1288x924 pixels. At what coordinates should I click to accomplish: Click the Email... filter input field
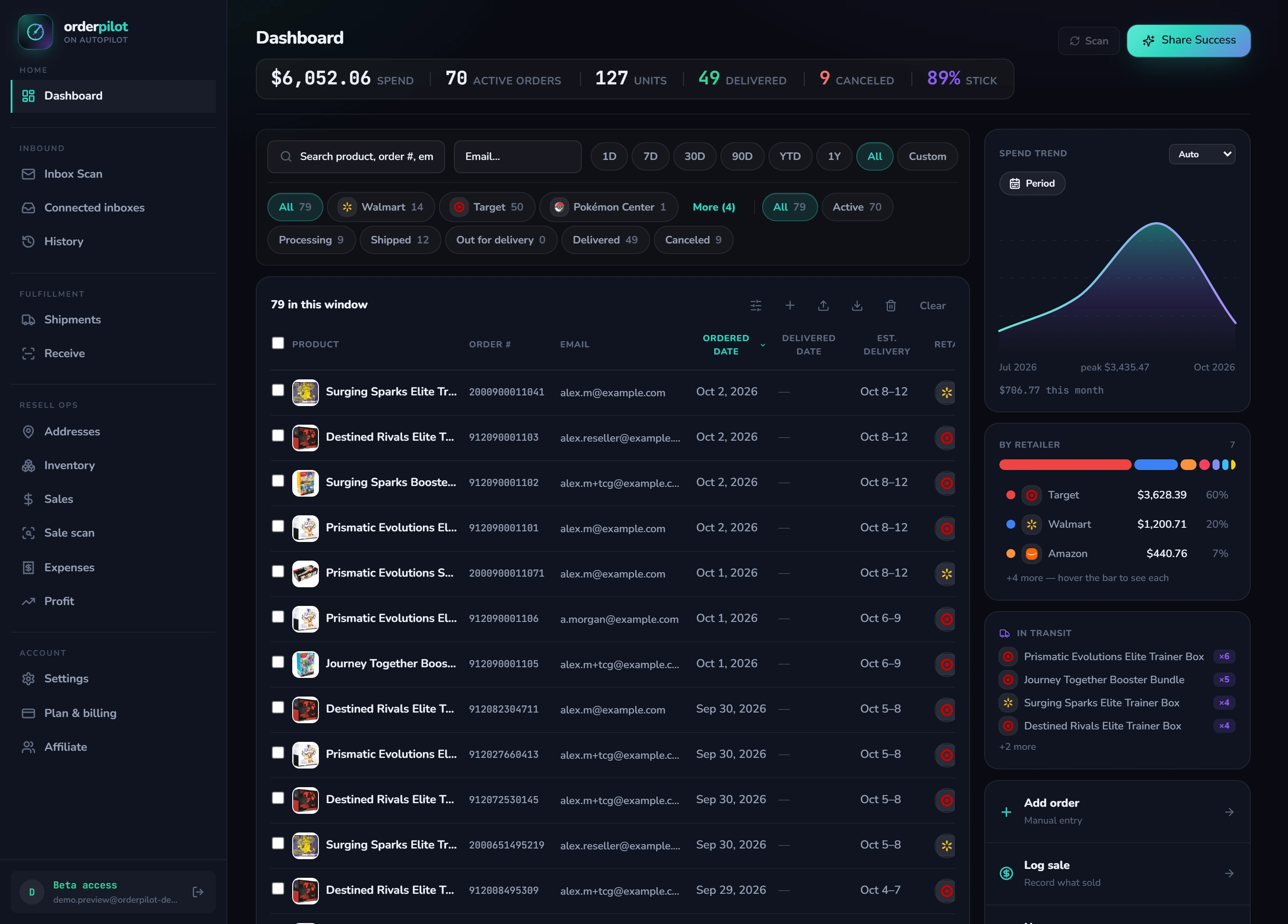pyautogui.click(x=517, y=156)
